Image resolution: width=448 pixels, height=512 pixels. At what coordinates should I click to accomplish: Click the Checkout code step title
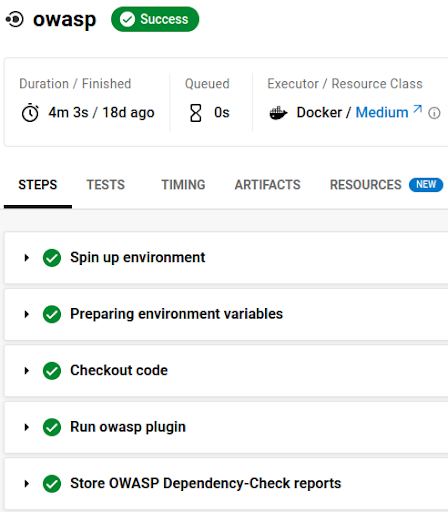[119, 370]
